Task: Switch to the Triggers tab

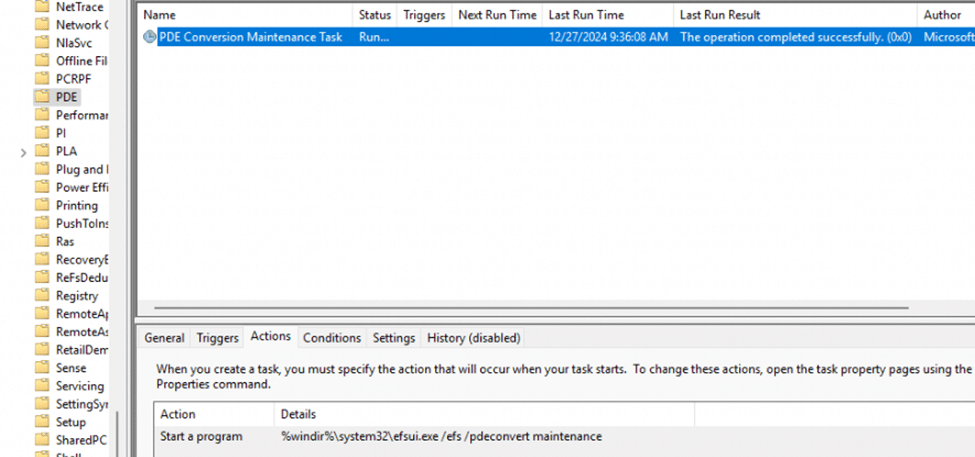Action: (x=217, y=338)
